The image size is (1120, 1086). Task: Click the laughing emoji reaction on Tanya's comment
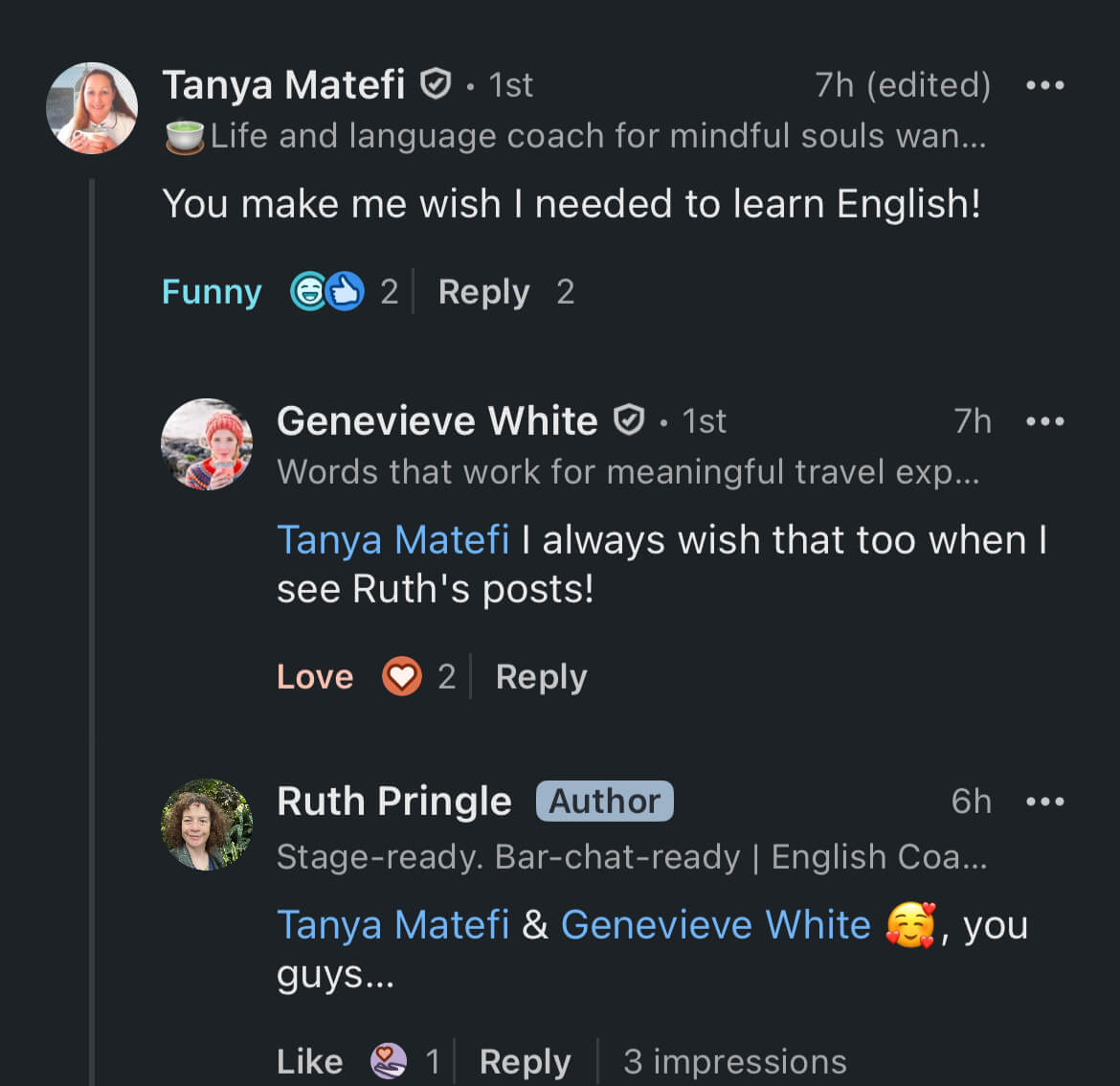click(x=309, y=290)
